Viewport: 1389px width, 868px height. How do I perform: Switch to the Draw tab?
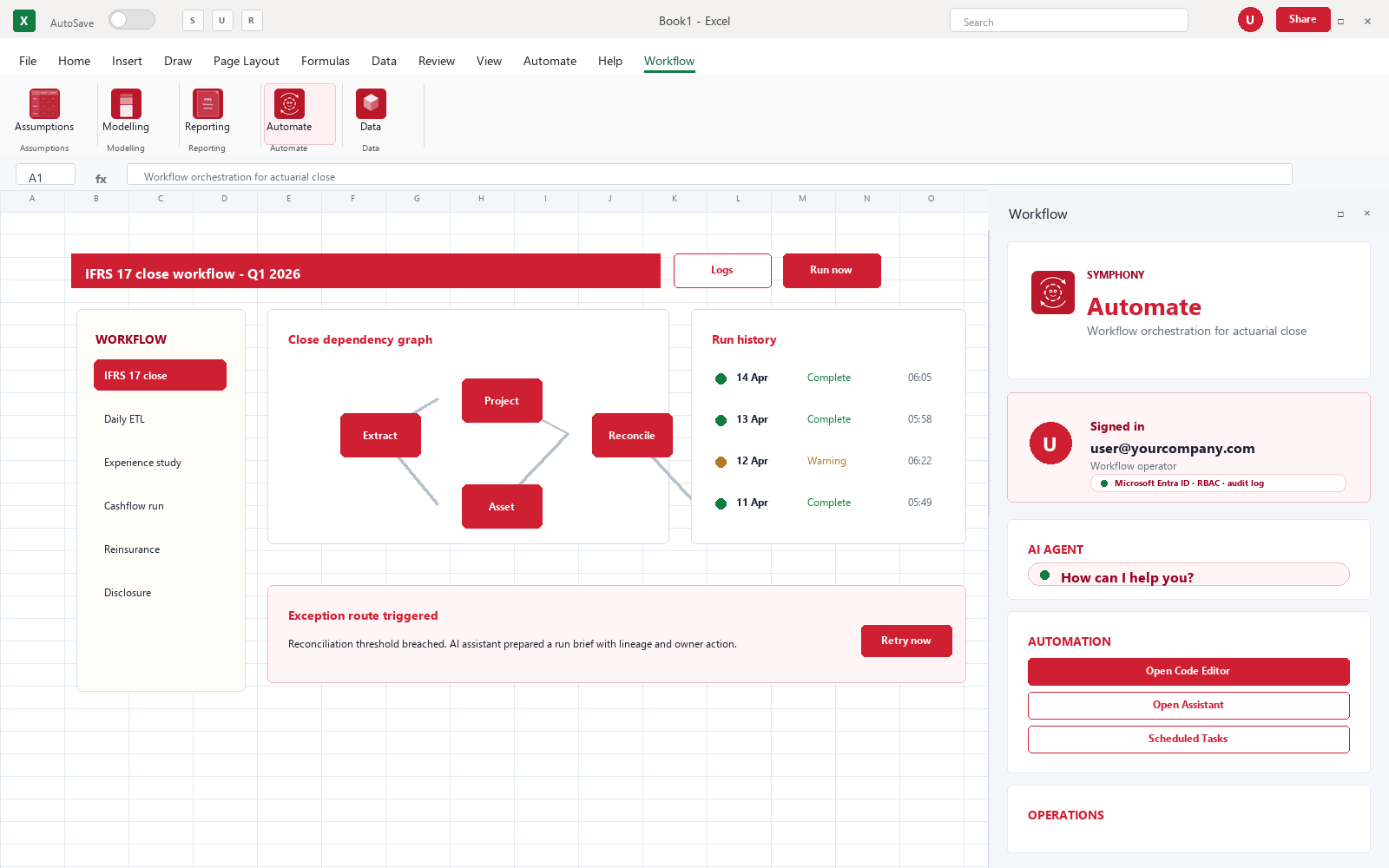point(178,61)
